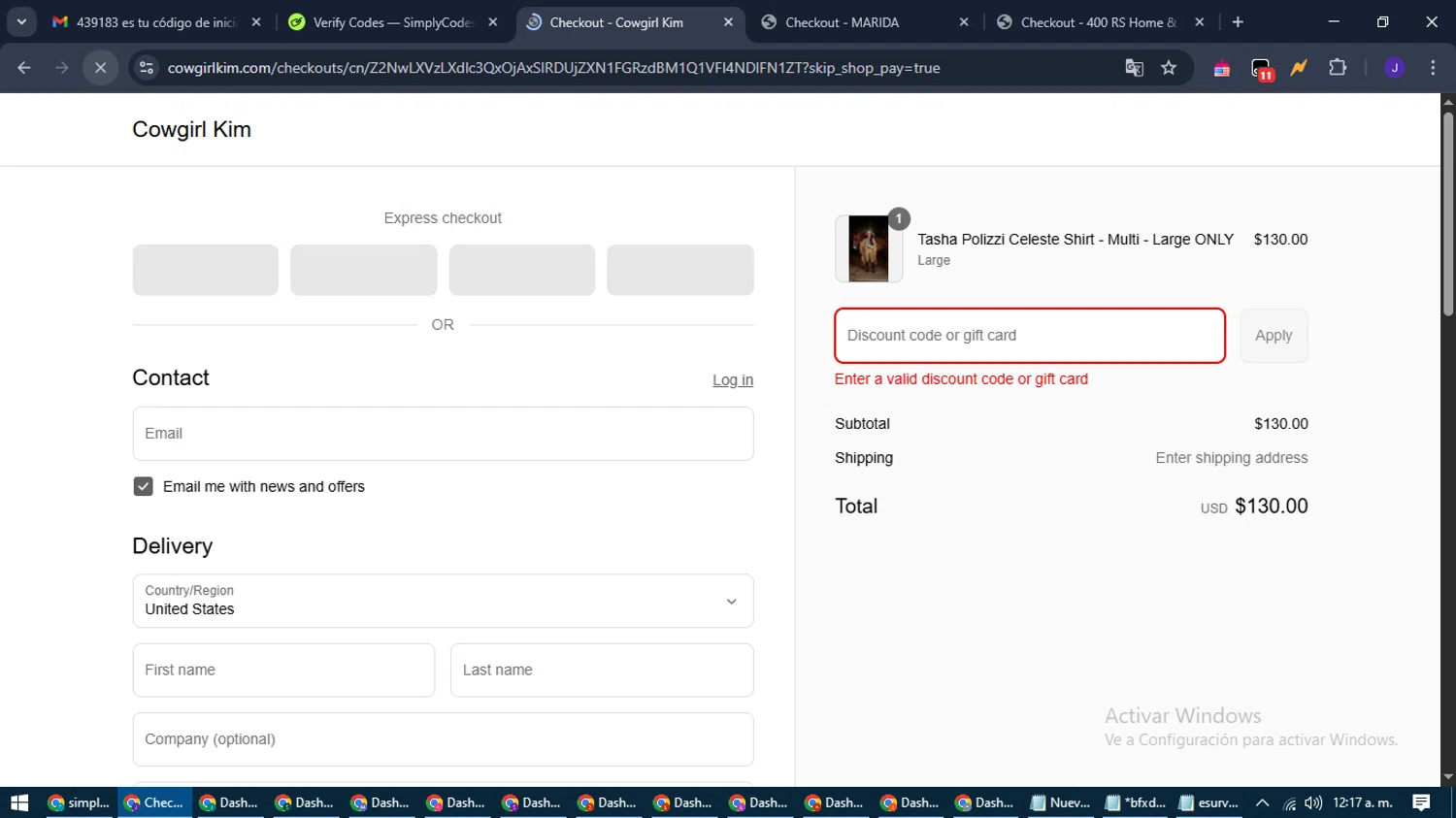This screenshot has height=818, width=1456.
Task: Show hidden system tray icons
Action: coord(1262,802)
